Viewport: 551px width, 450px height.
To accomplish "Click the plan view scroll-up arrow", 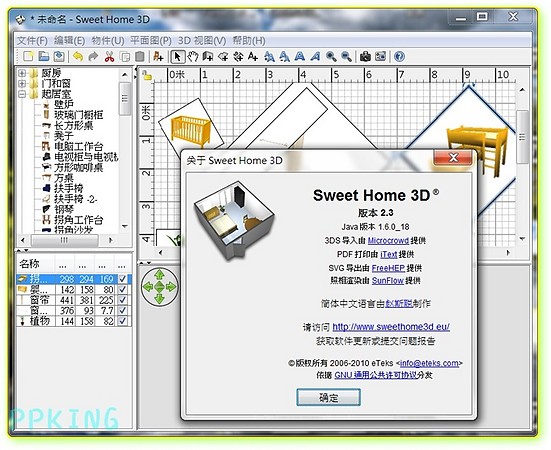I will coord(522,90).
